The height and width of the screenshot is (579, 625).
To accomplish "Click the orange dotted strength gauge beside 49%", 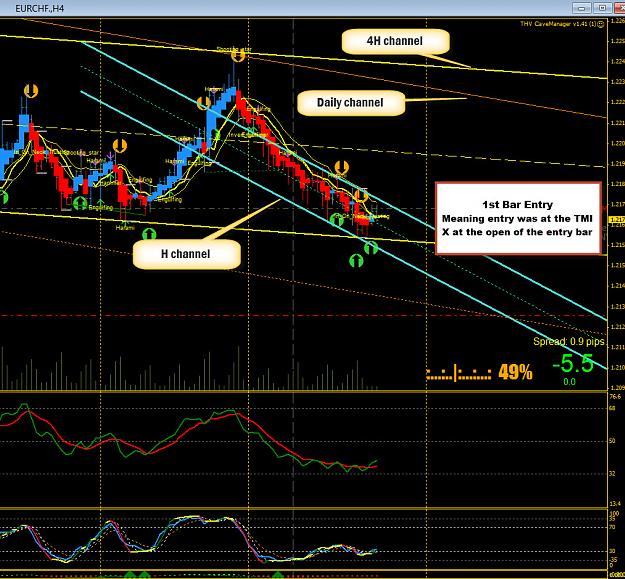I will point(458,374).
